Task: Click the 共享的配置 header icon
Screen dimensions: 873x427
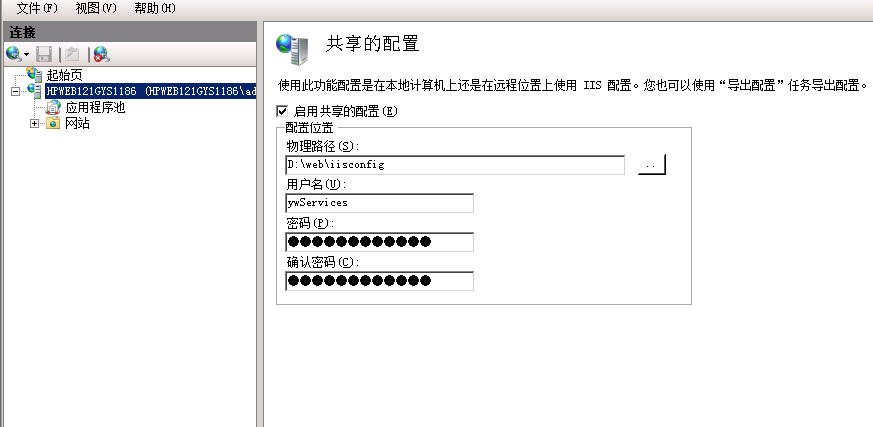Action: [292, 49]
